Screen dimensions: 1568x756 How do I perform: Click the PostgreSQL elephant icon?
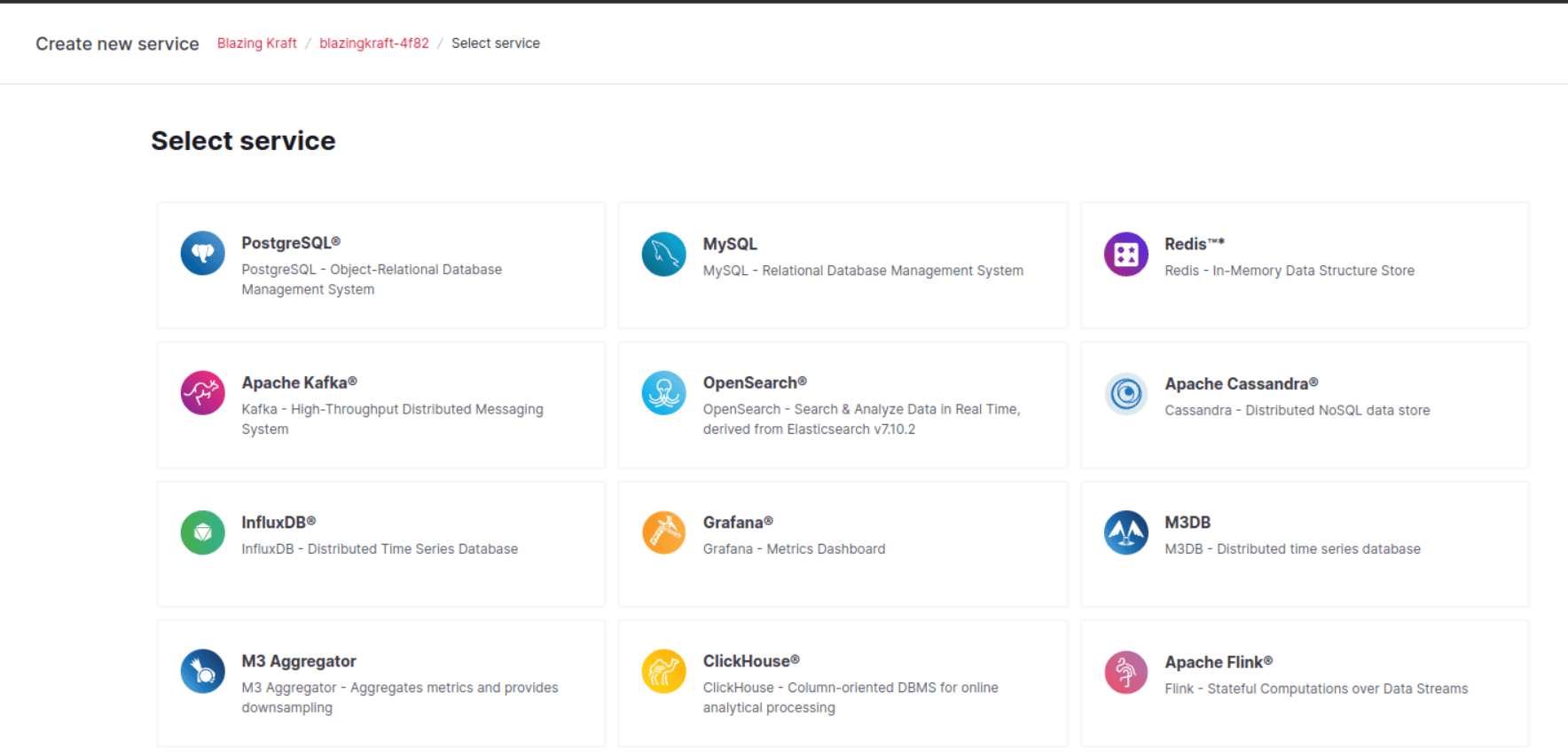point(203,254)
